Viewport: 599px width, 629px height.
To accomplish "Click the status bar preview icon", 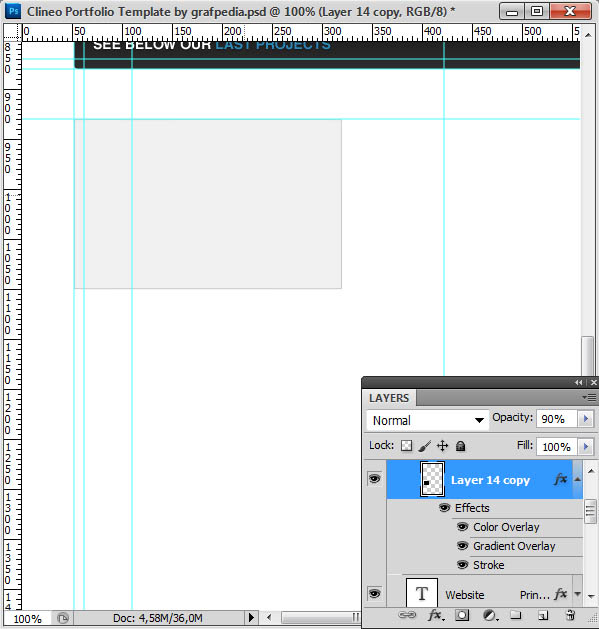I will point(63,618).
